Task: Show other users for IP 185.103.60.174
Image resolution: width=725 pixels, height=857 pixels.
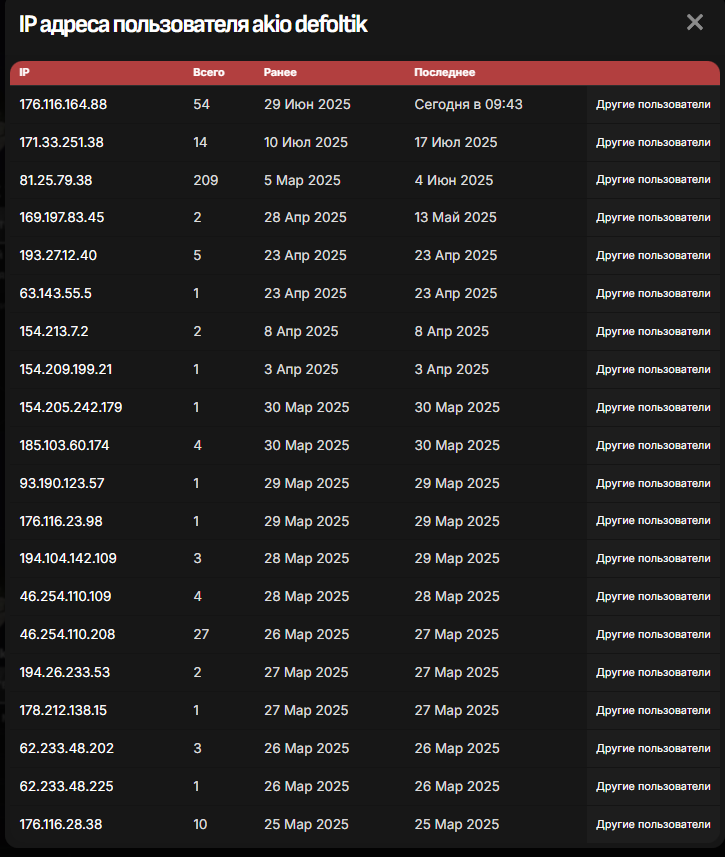Action: point(653,445)
